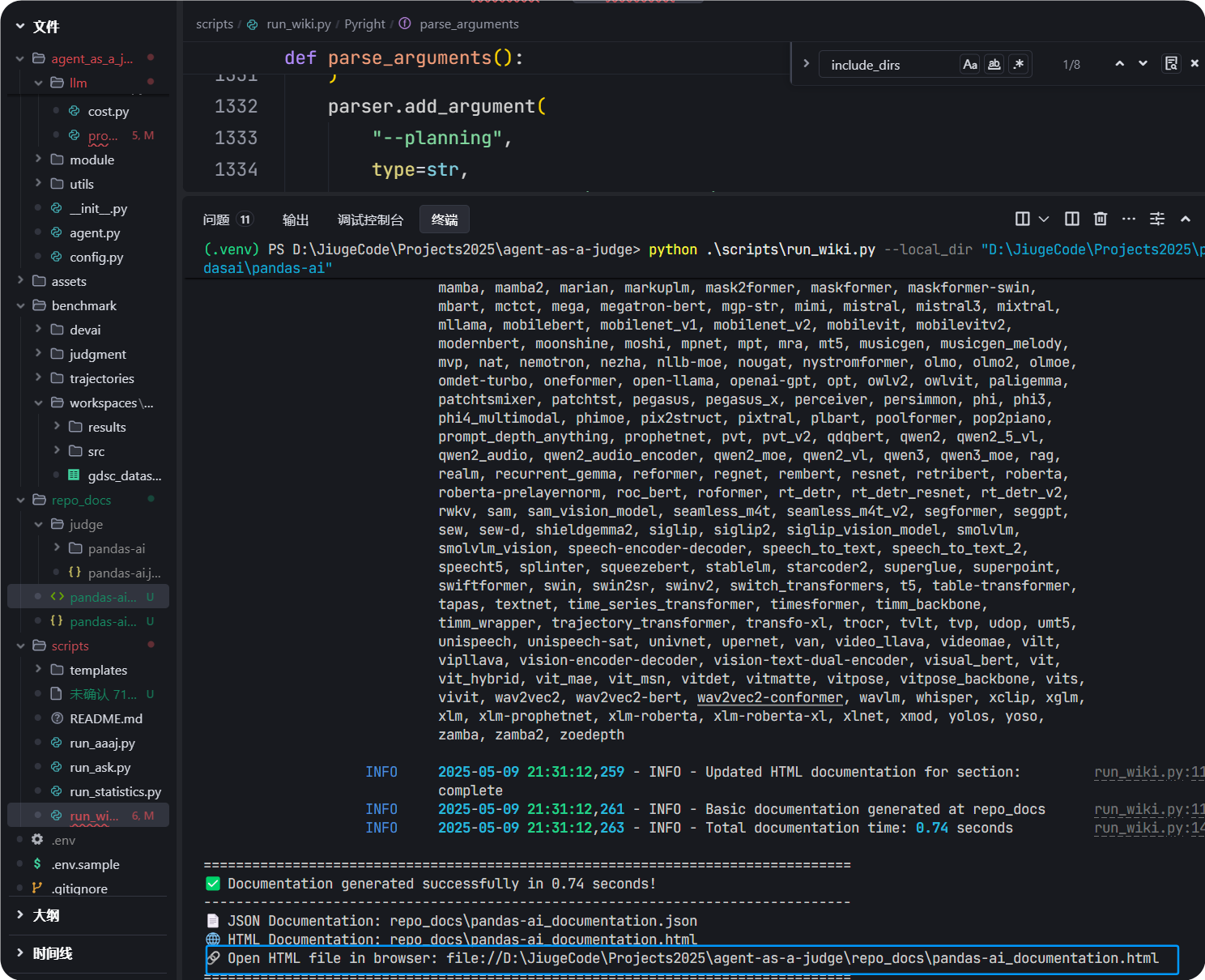Switch to the 调试控制台 tab
This screenshot has height=980, width=1205.
(370, 219)
